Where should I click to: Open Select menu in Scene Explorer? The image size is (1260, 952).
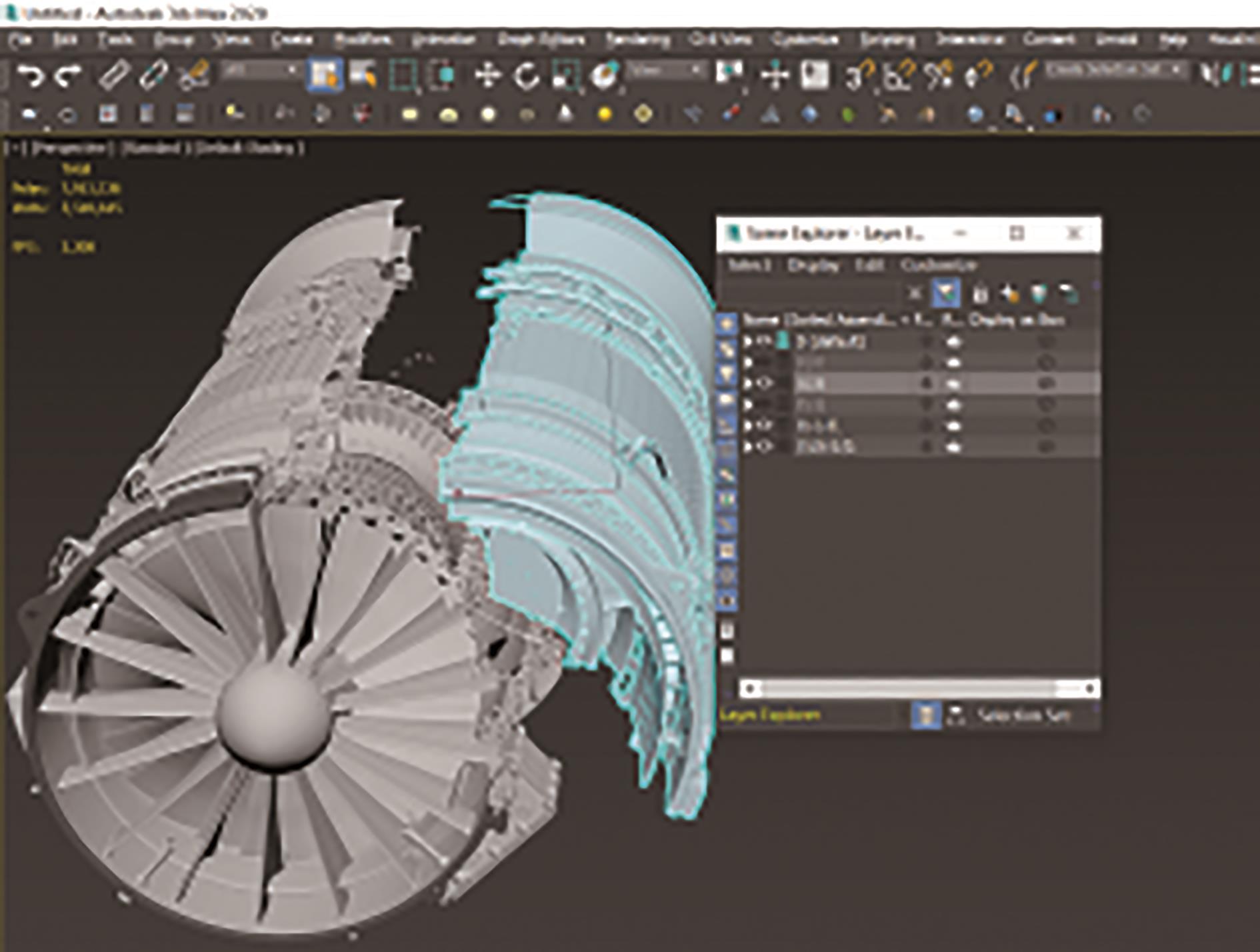click(x=749, y=265)
